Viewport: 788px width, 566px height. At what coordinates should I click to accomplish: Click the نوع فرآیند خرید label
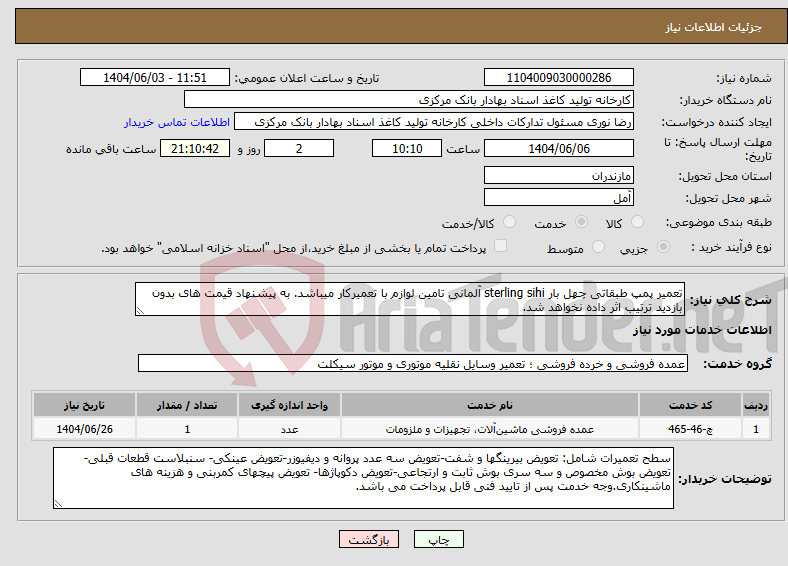731,247
